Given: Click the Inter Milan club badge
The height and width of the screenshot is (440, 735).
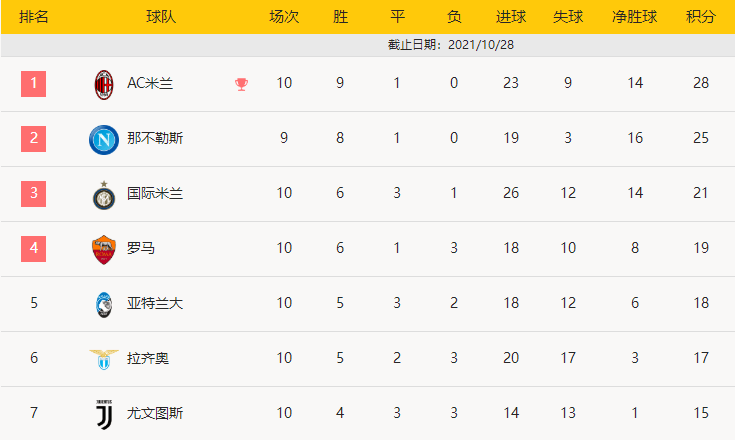Looking at the screenshot, I should click(104, 195).
